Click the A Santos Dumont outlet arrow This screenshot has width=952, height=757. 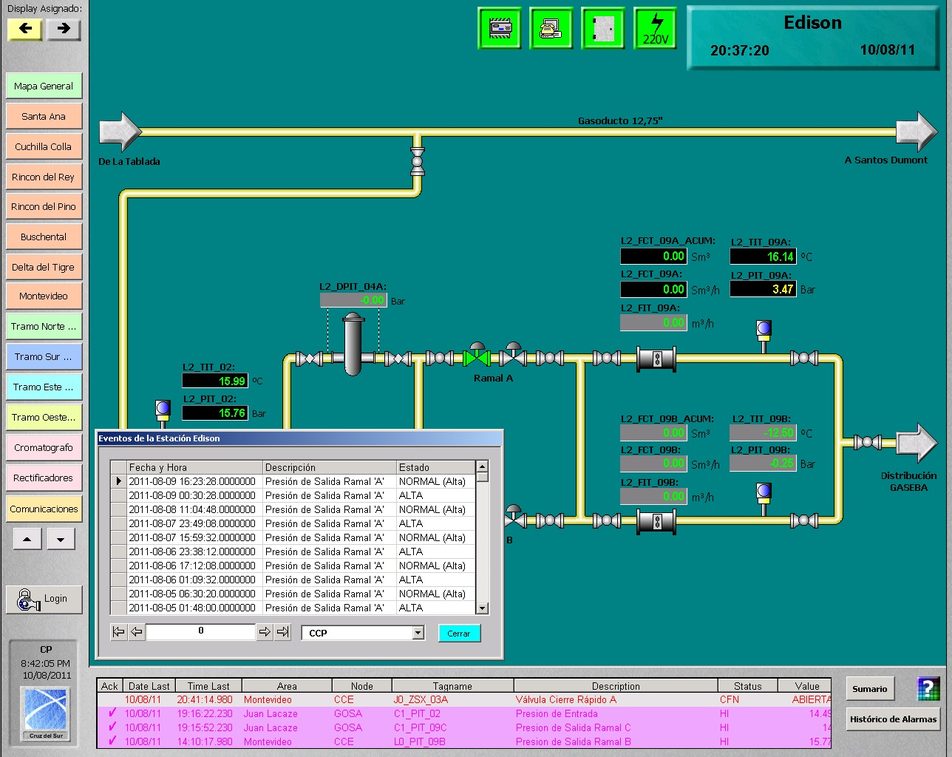point(917,131)
